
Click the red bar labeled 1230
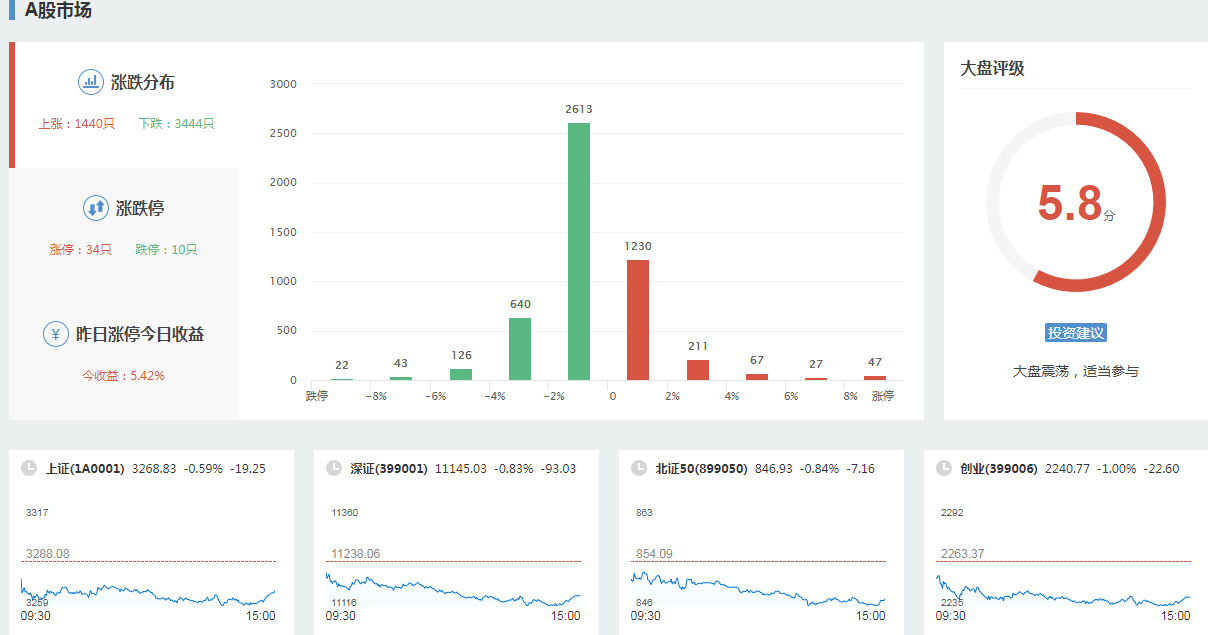pos(638,320)
